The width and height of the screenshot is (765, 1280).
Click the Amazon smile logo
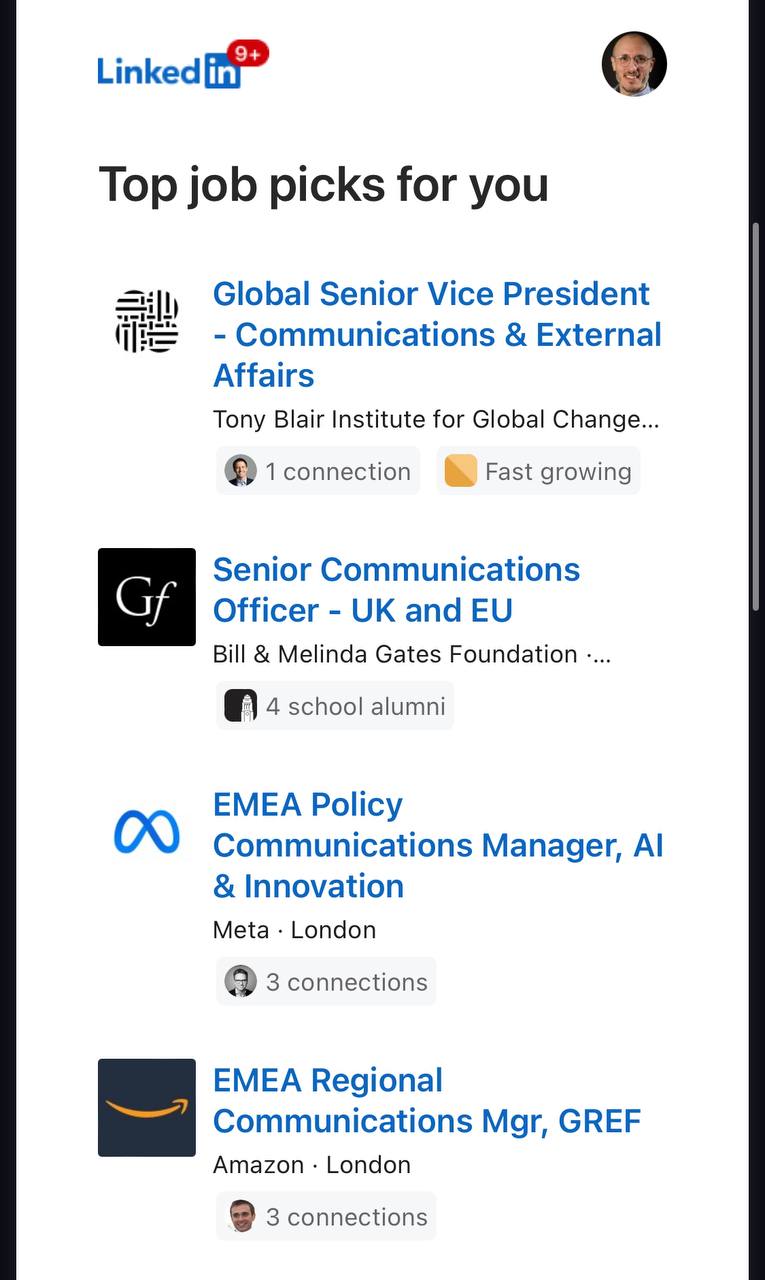(147, 1107)
